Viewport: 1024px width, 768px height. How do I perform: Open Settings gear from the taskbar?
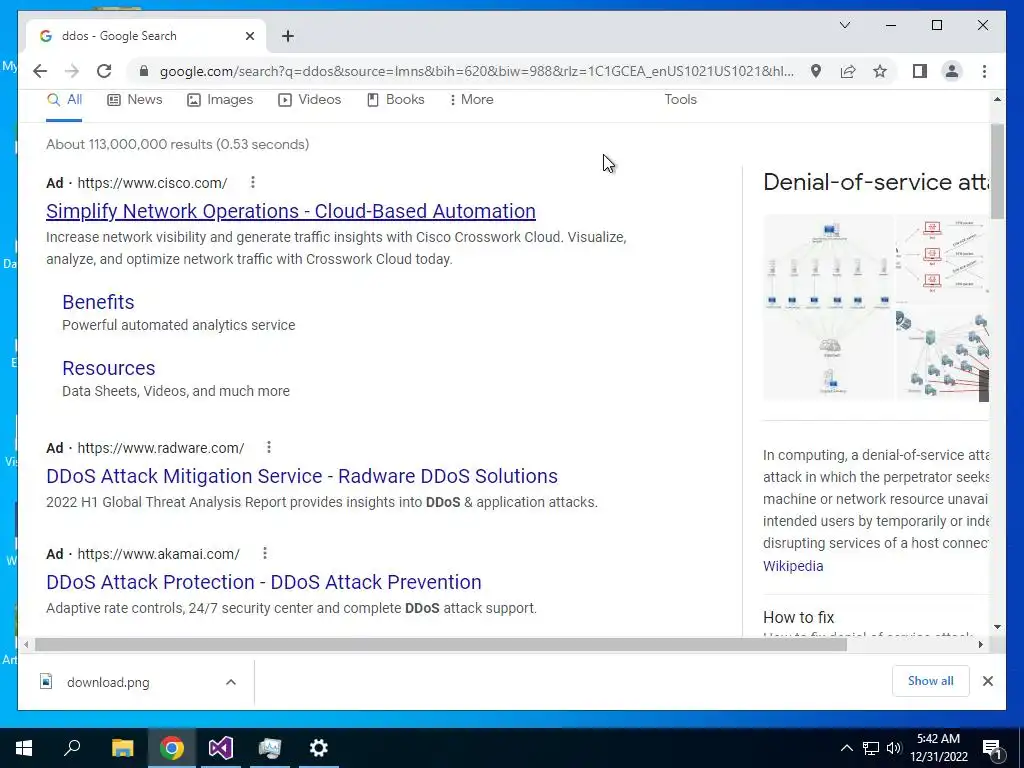pos(319,748)
